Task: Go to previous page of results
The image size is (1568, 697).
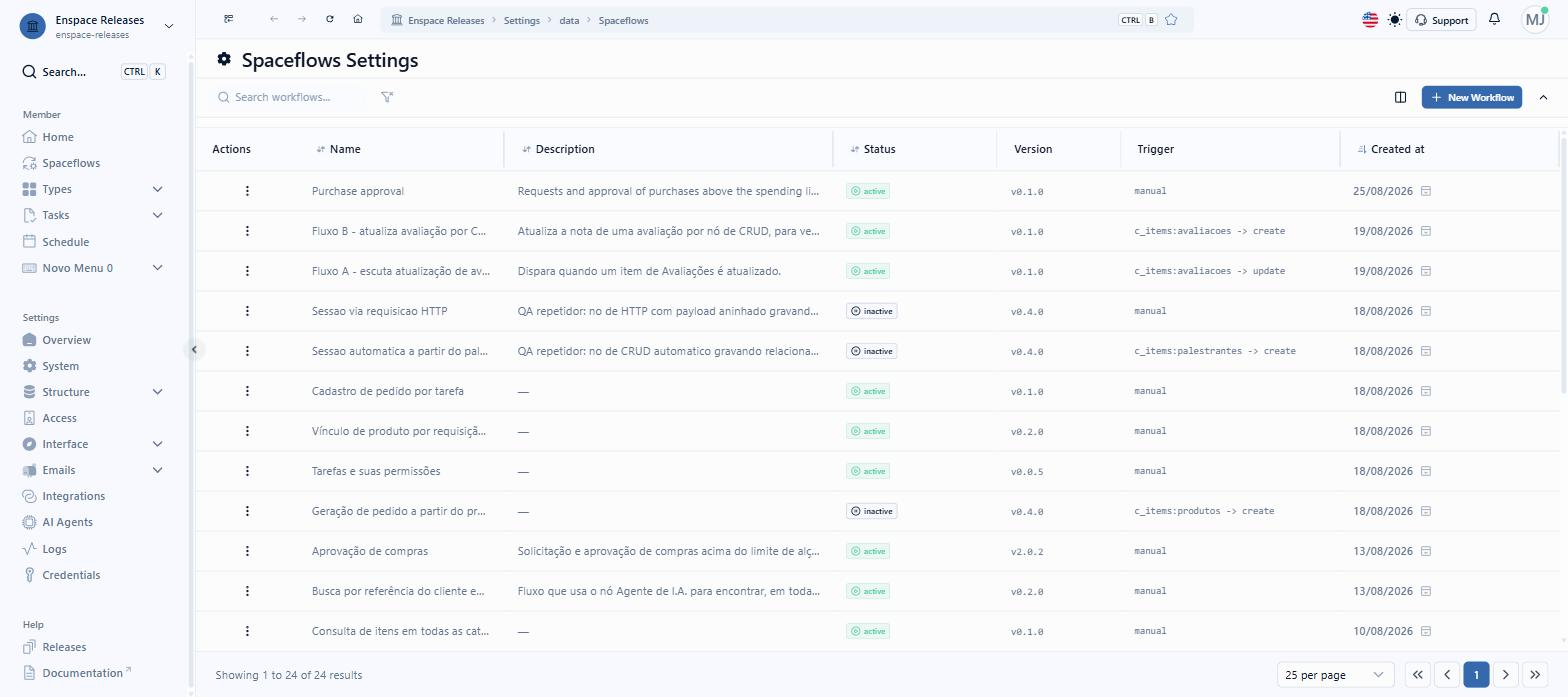Action: click(1446, 675)
